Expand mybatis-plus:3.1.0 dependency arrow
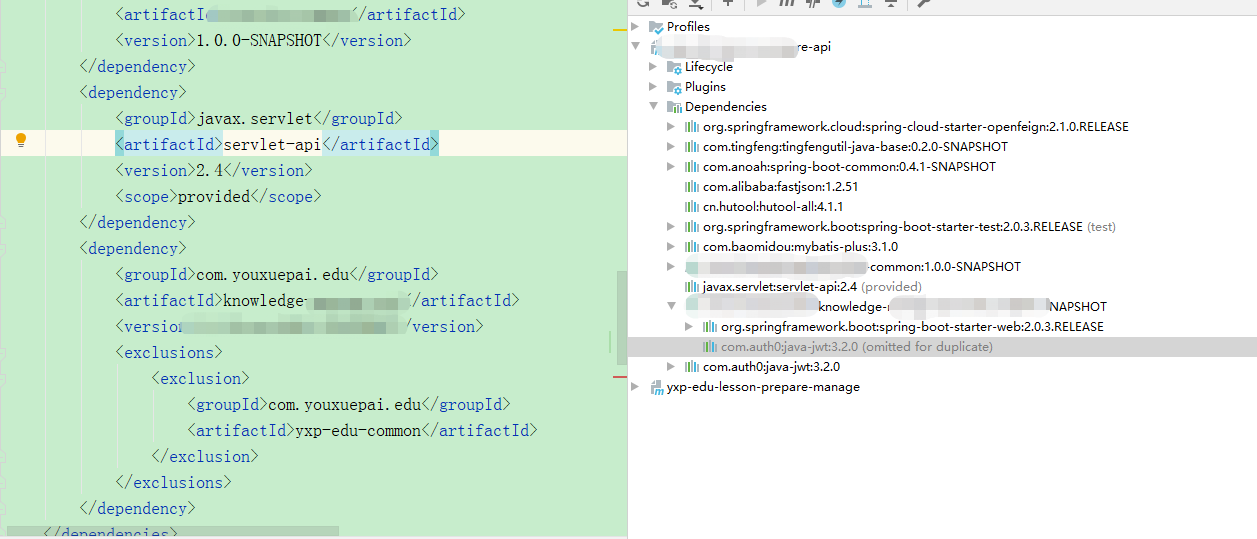This screenshot has width=1257, height=539. [x=672, y=247]
